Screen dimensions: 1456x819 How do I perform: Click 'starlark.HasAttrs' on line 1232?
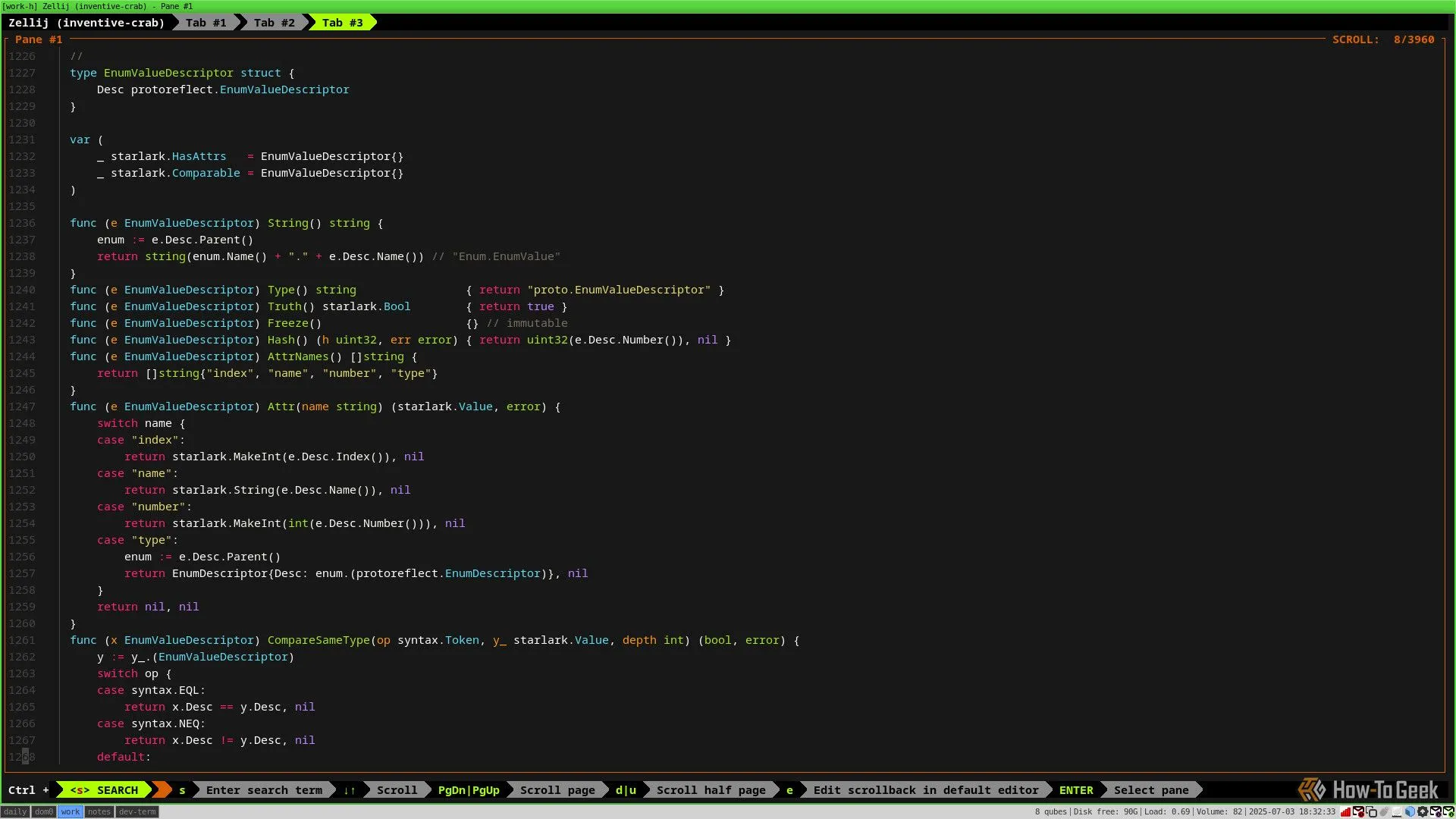coord(168,156)
